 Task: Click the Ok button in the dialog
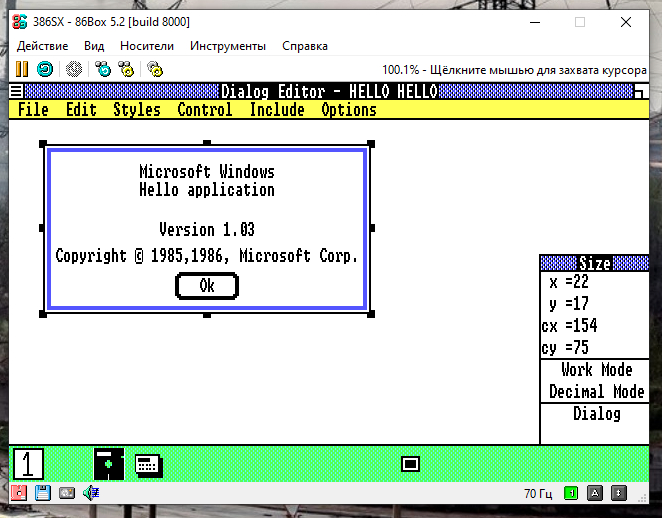(x=207, y=286)
